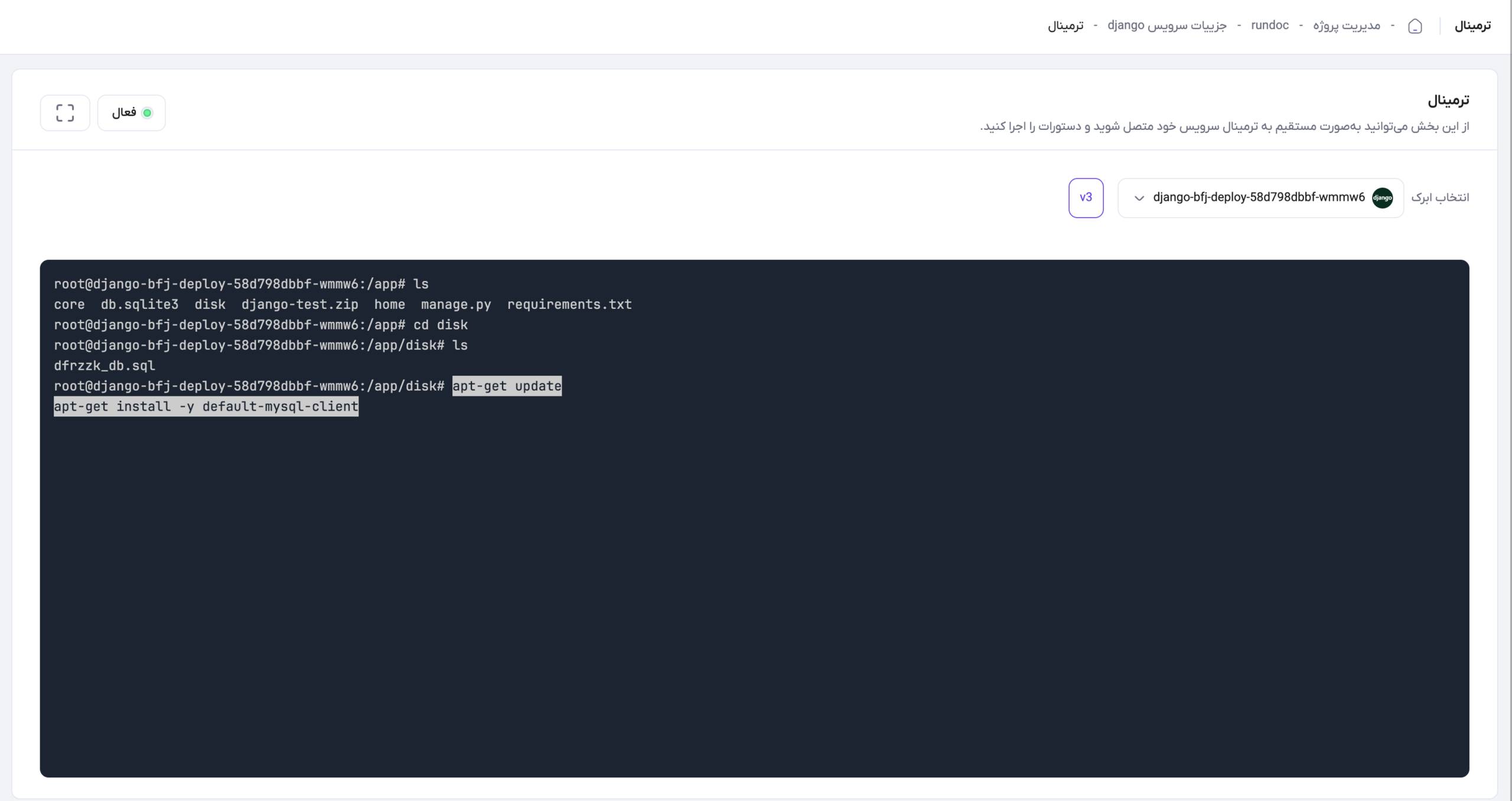Screen dimensions: 1512x801
Task: Click the فعال status button
Action: click(131, 113)
